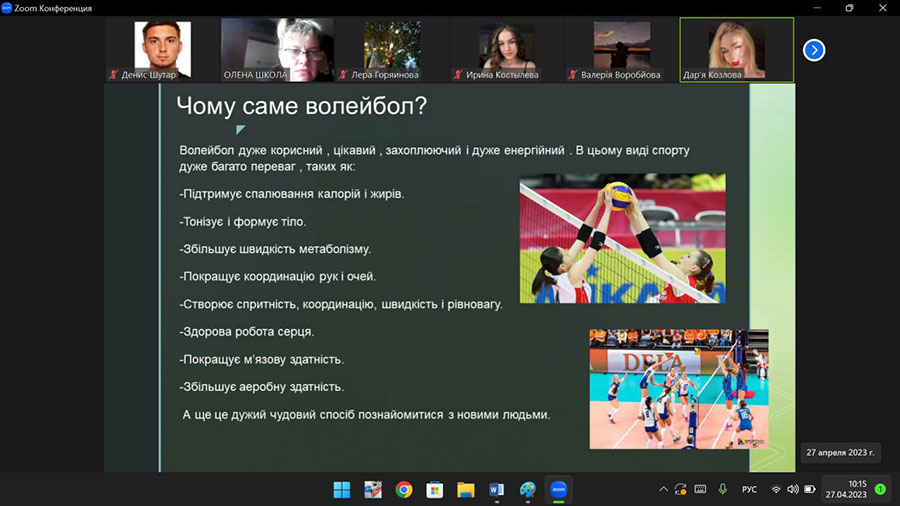This screenshot has height=506, width=900.
Task: Show next participants with the blue arrow
Action: coord(813,50)
